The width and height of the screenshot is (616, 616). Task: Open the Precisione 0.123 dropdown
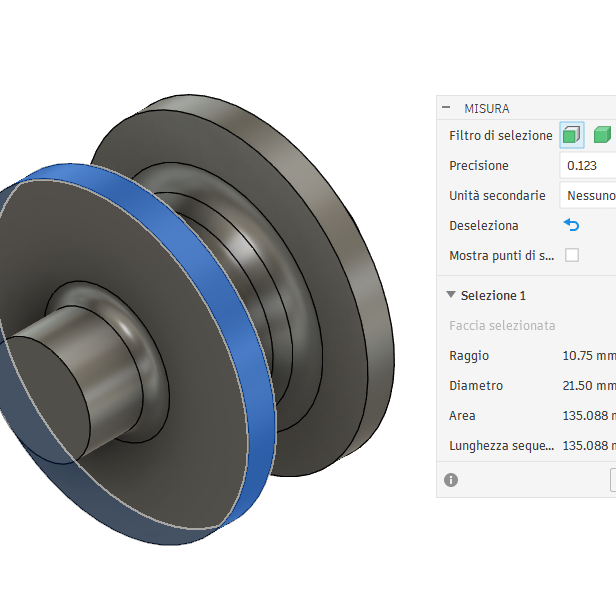click(x=588, y=165)
